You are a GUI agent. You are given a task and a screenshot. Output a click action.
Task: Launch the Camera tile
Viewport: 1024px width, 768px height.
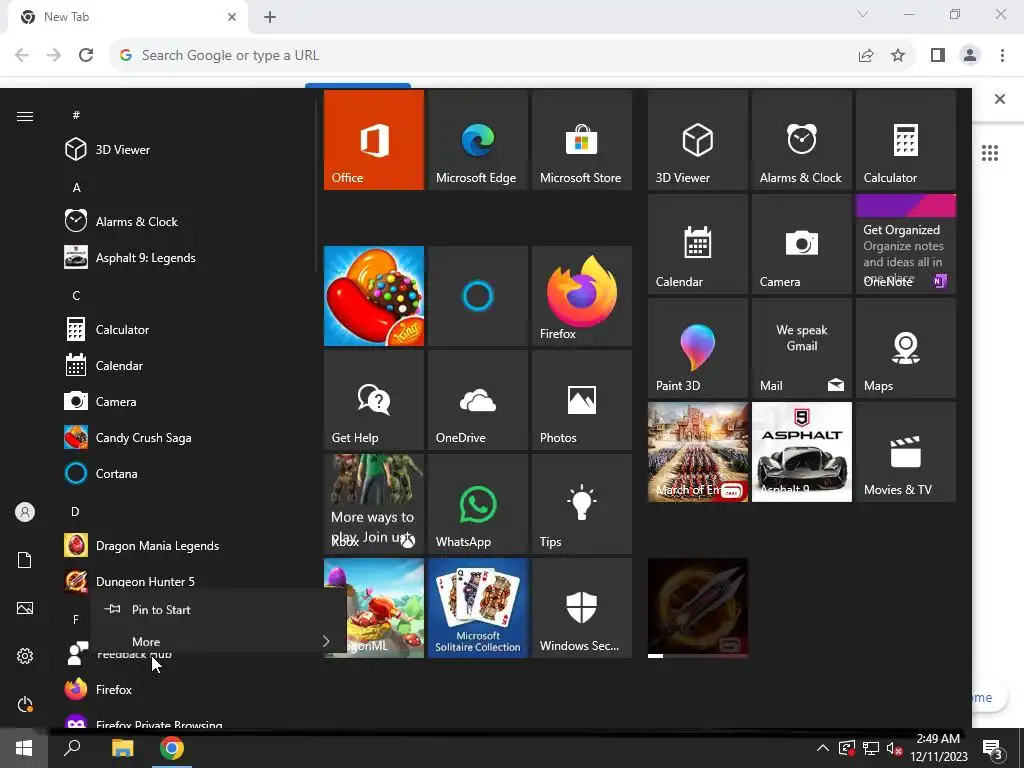[x=801, y=244]
